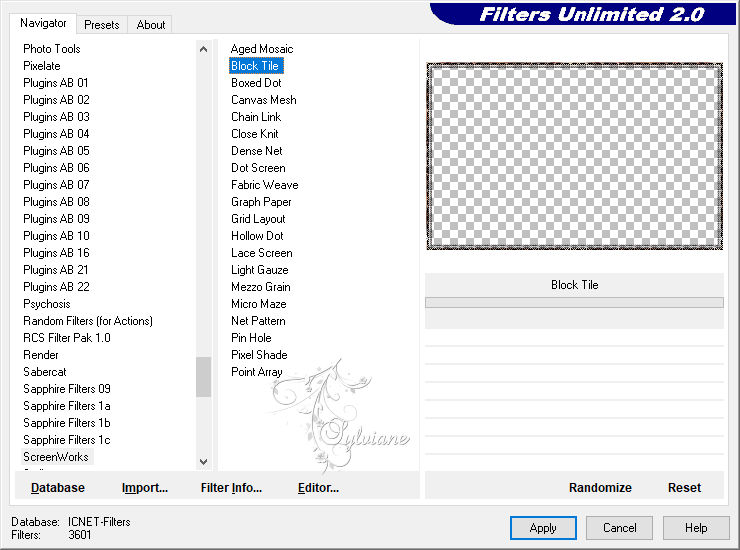Select the ScreenWorks category
The height and width of the screenshot is (550, 740).
point(56,457)
